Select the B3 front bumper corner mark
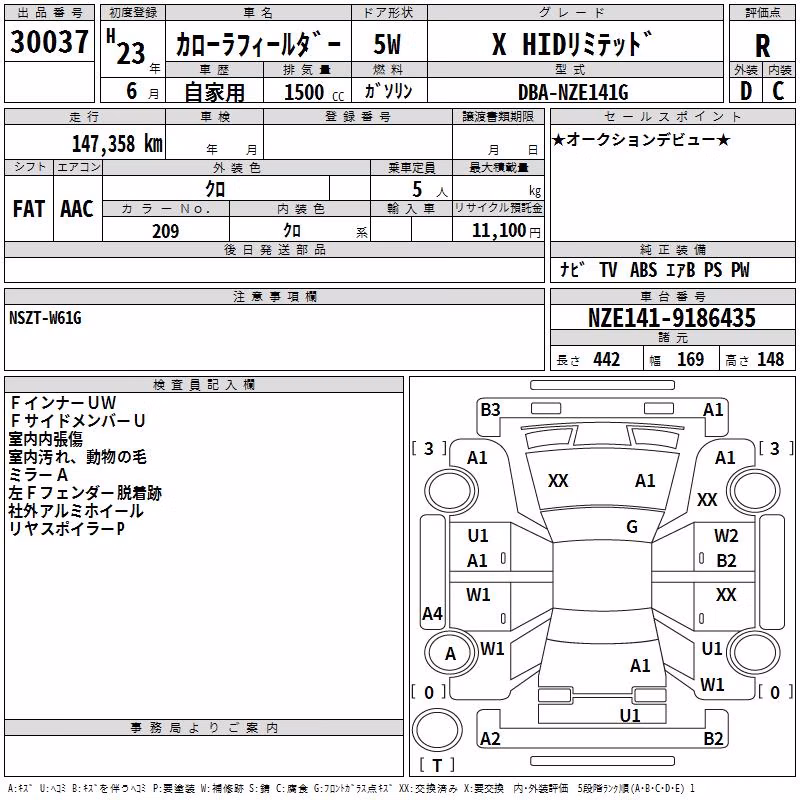This screenshot has width=800, height=800. point(490,410)
